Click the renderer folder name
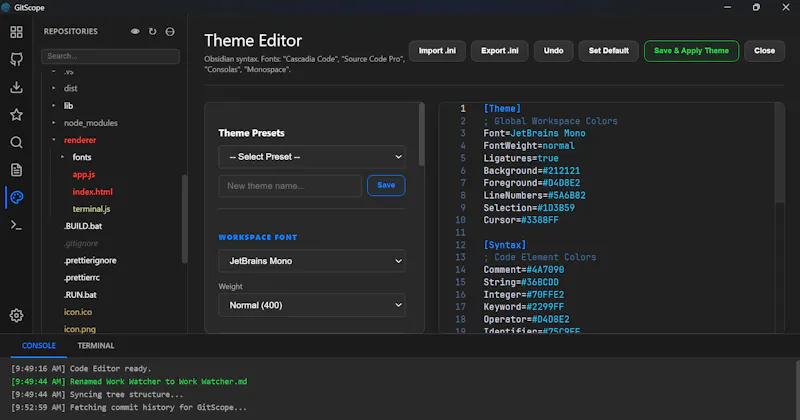Screen dimensions: 800x420 coord(80,140)
